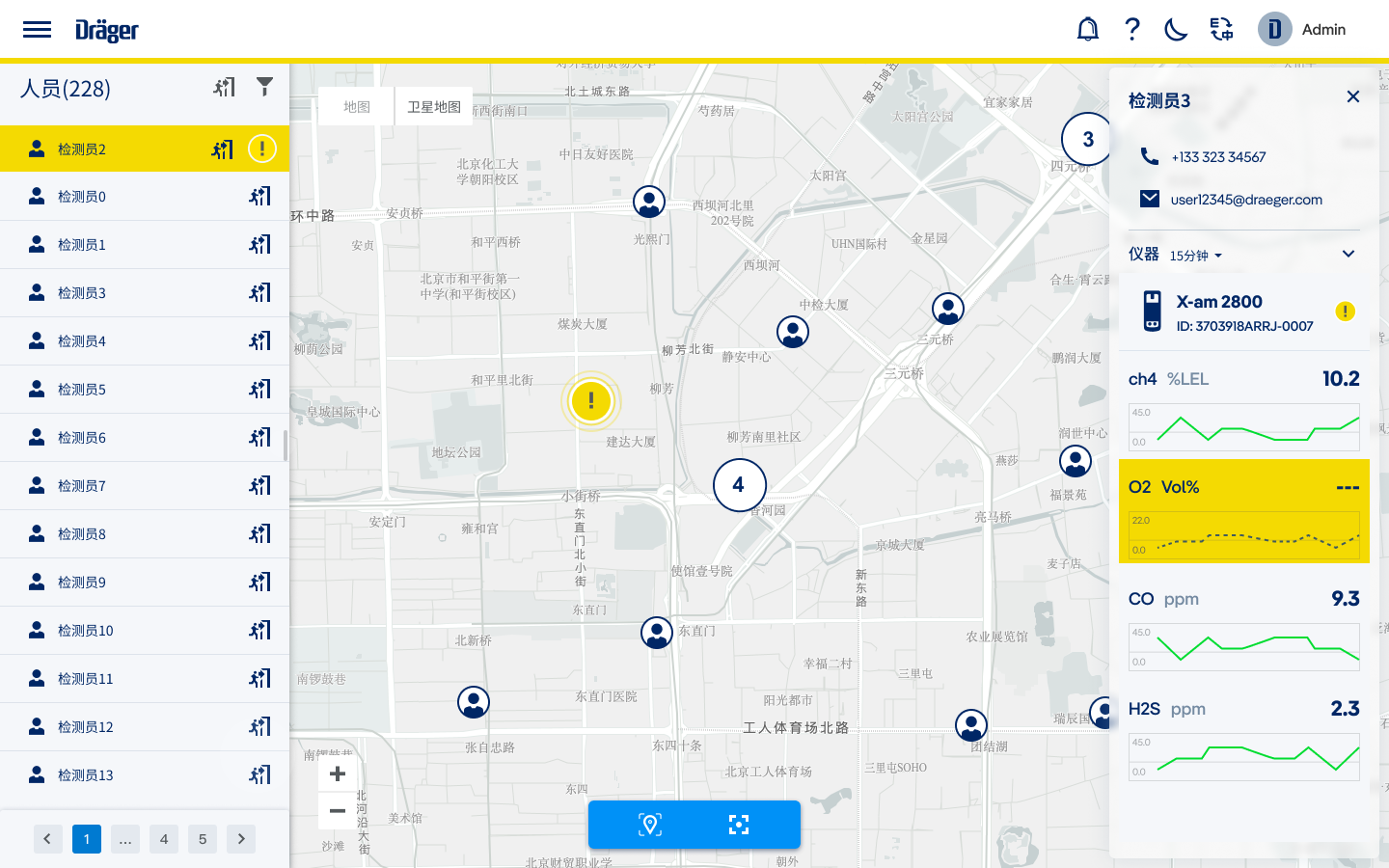Zoom in the map with plus button

click(x=338, y=773)
